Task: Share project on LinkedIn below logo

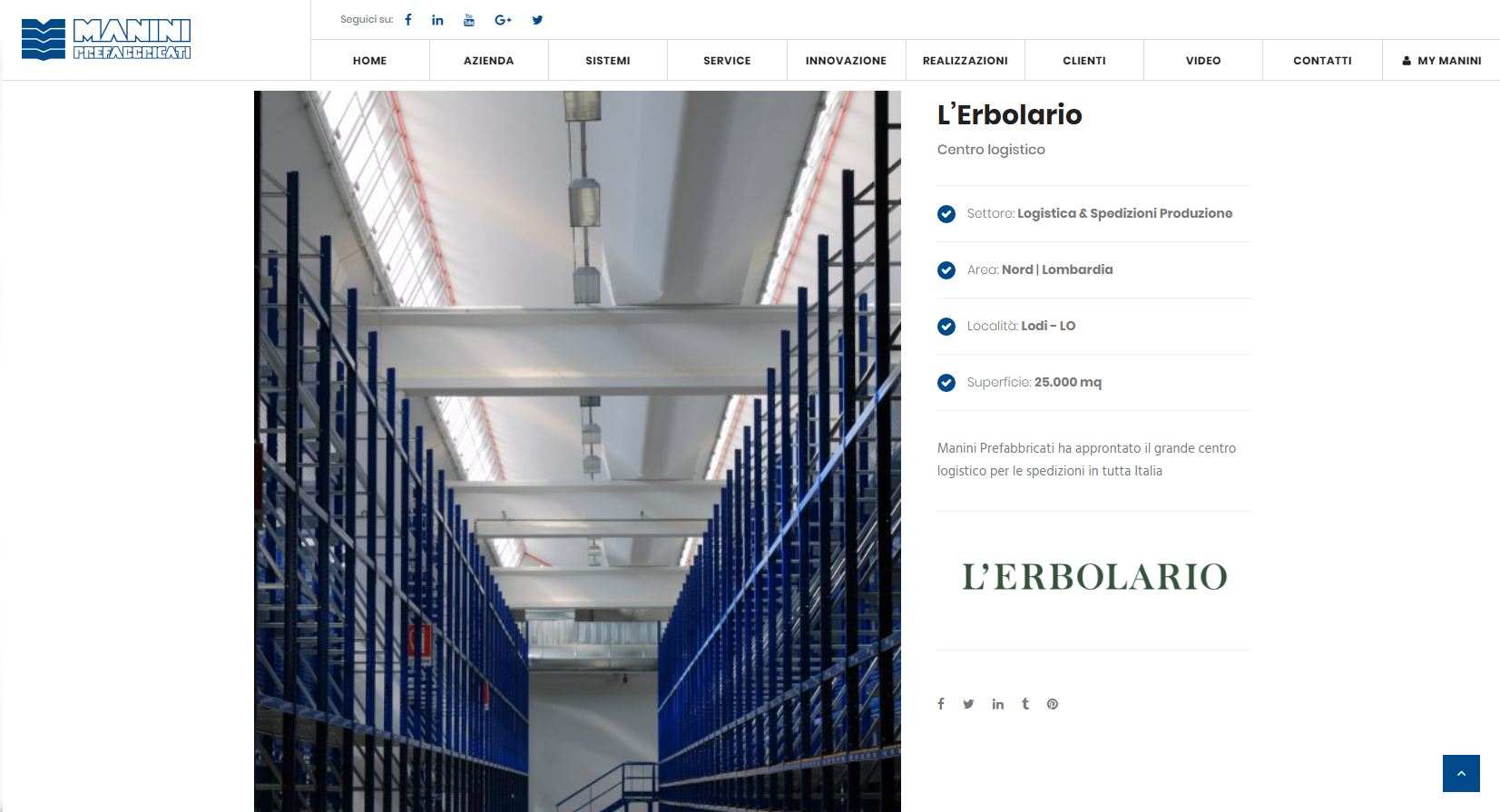Action: click(x=997, y=704)
